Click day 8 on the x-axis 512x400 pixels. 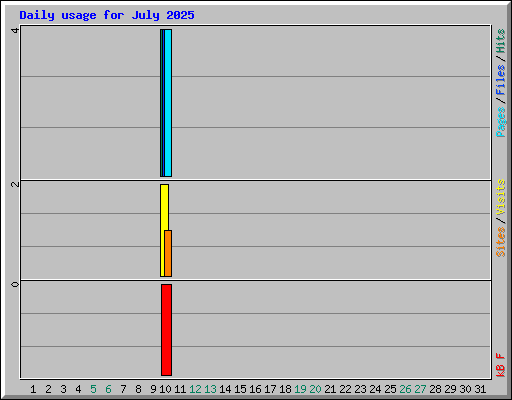coord(138,389)
